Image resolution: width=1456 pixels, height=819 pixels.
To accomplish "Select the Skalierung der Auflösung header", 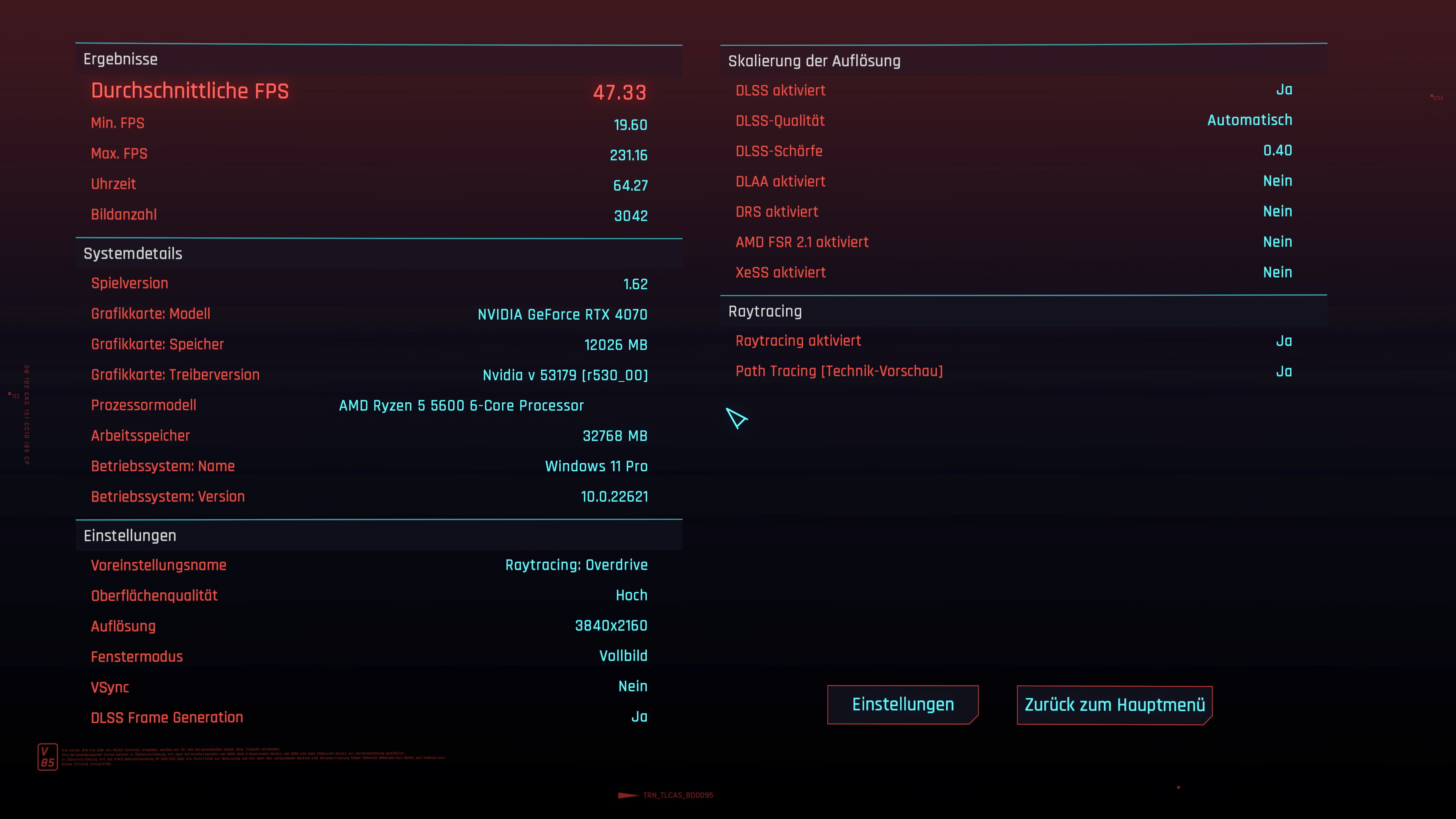I will 814,61.
